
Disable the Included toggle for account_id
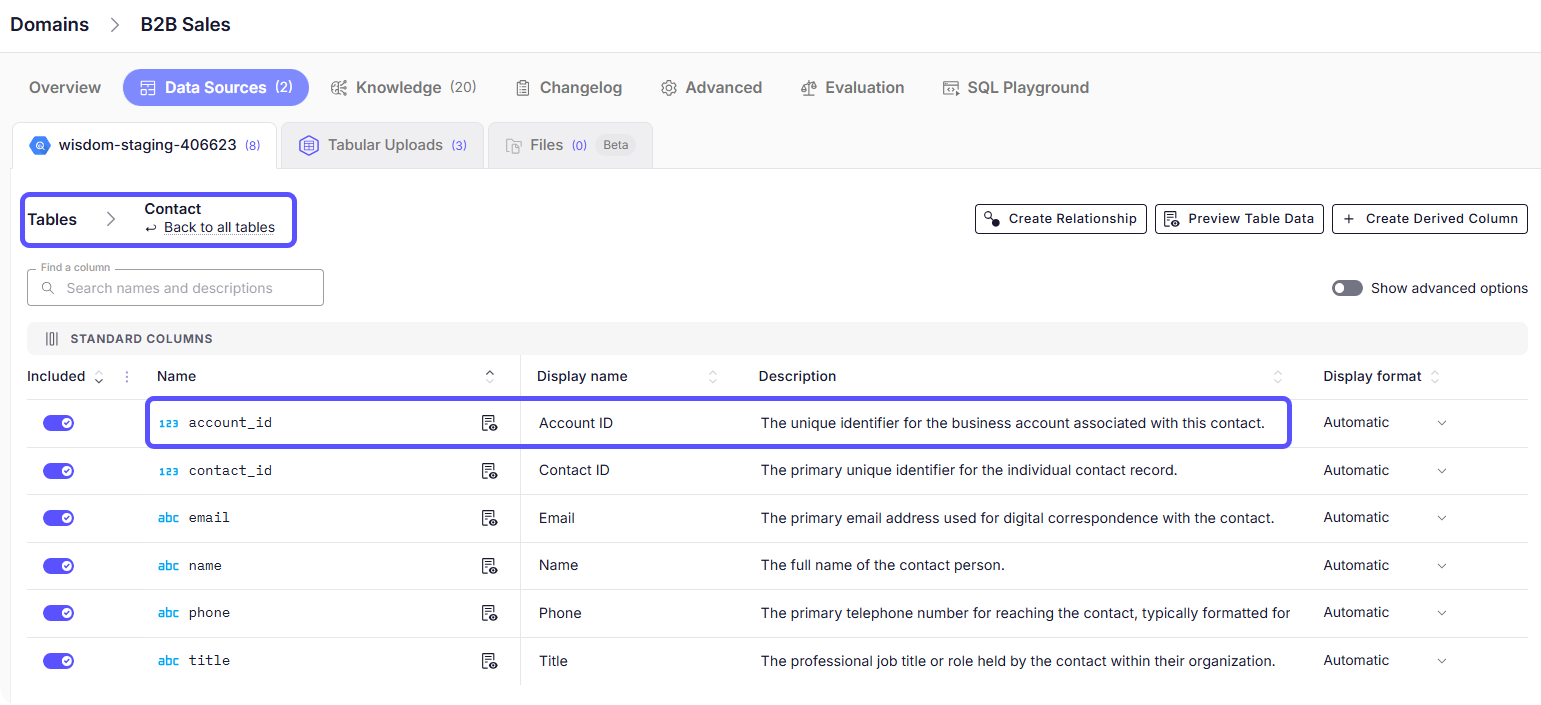click(58, 422)
